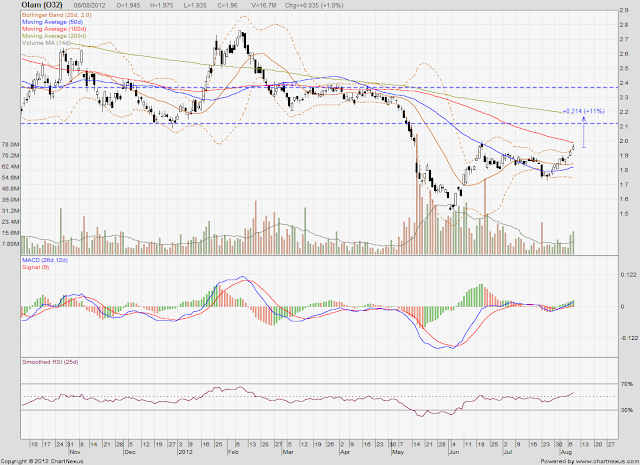The width and height of the screenshot is (640, 465).
Task: Click the 2.9 price axis label
Action: [623, 10]
